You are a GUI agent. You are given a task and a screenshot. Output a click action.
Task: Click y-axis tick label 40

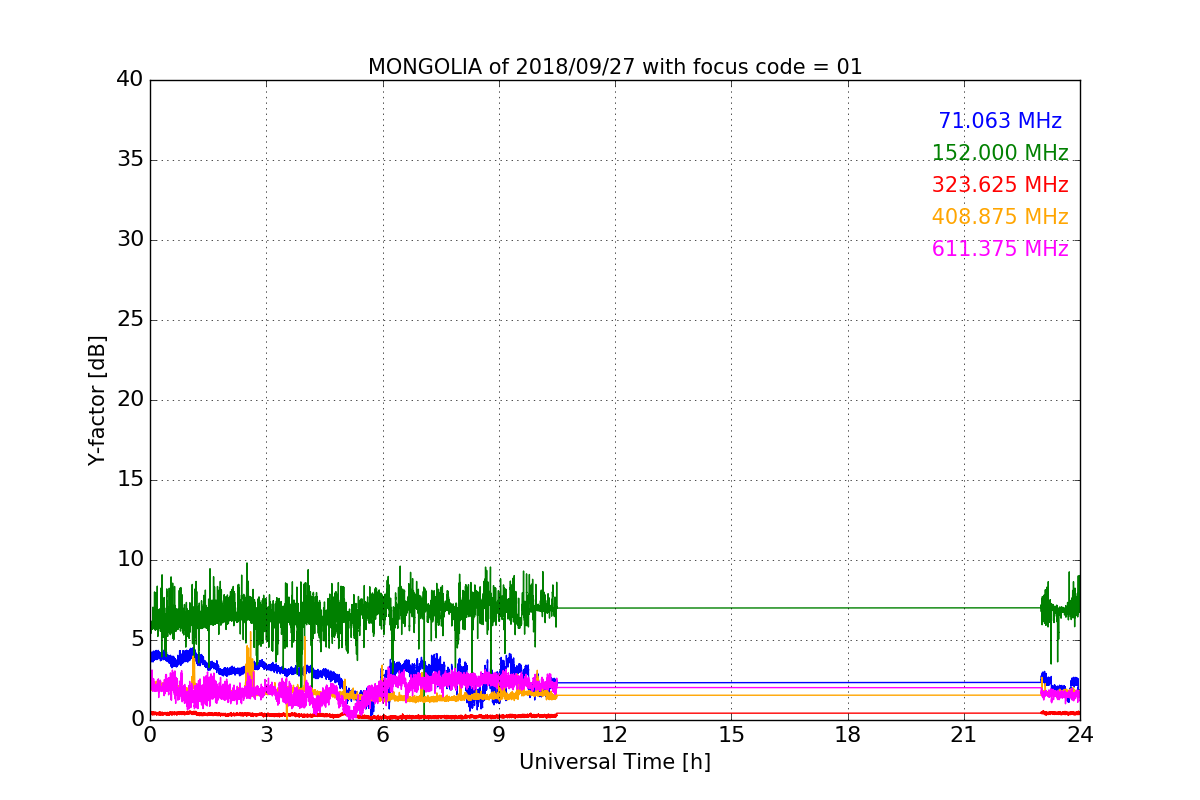130,80
